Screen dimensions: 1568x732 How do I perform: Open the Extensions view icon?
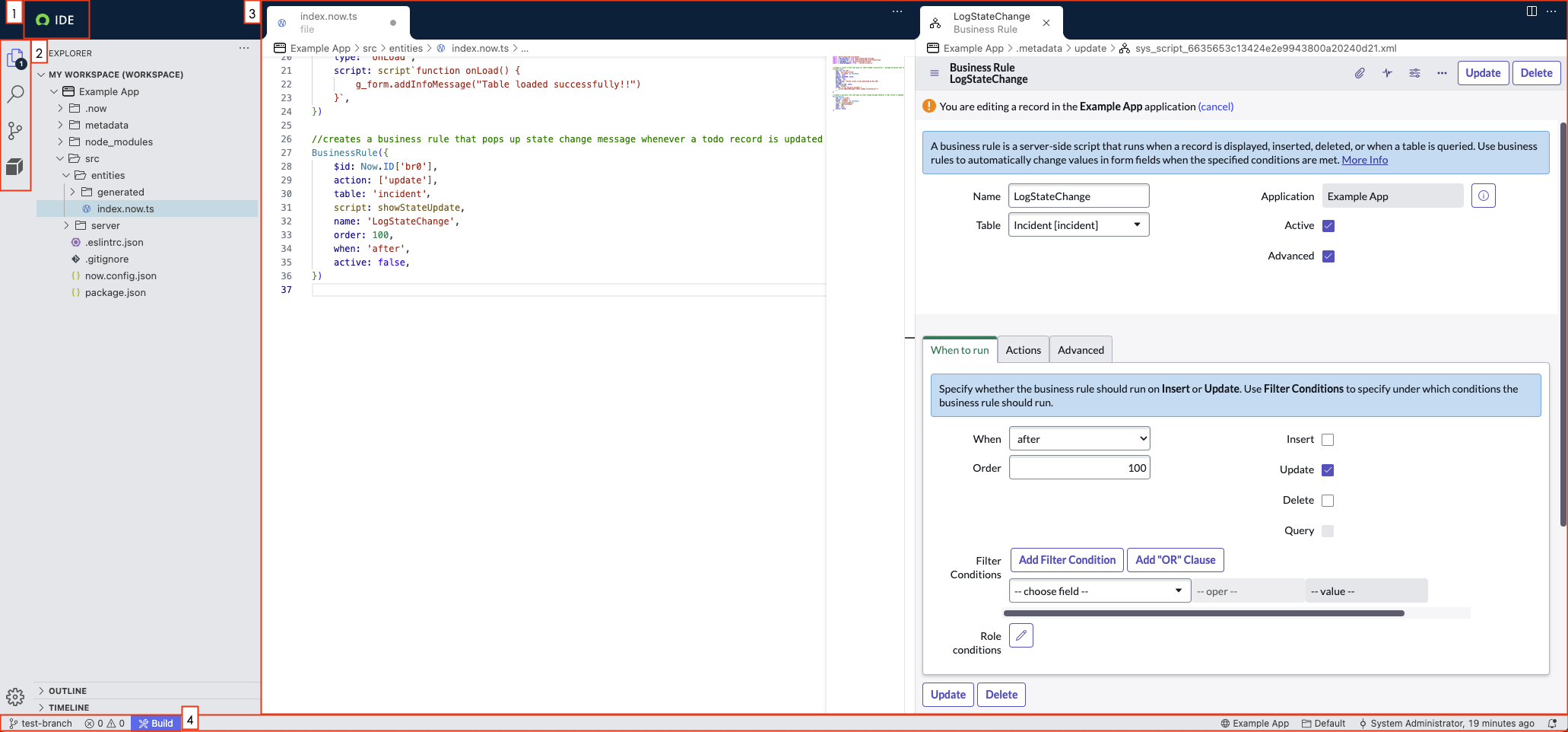pyautogui.click(x=15, y=167)
